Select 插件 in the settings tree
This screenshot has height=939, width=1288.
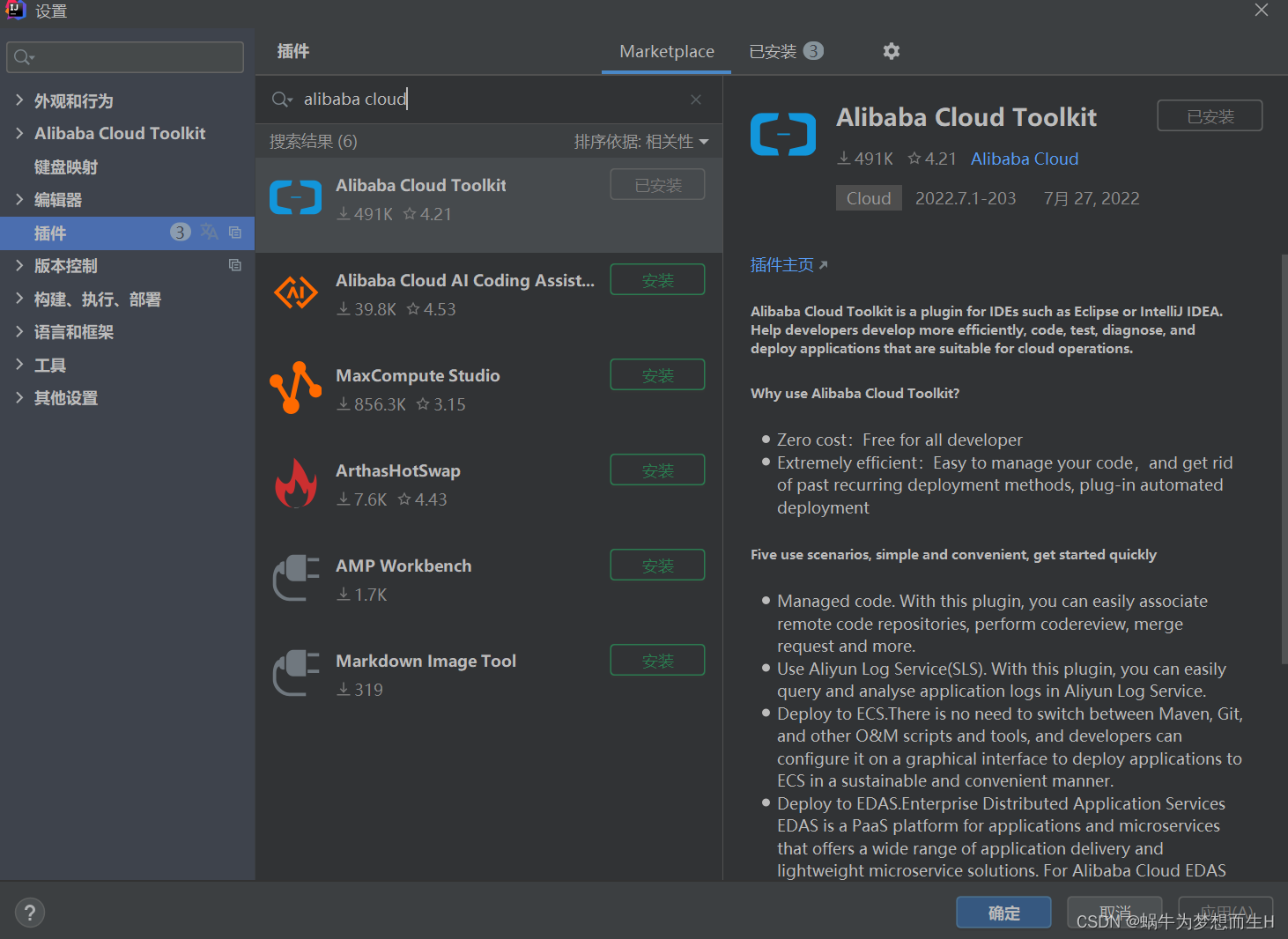click(50, 233)
